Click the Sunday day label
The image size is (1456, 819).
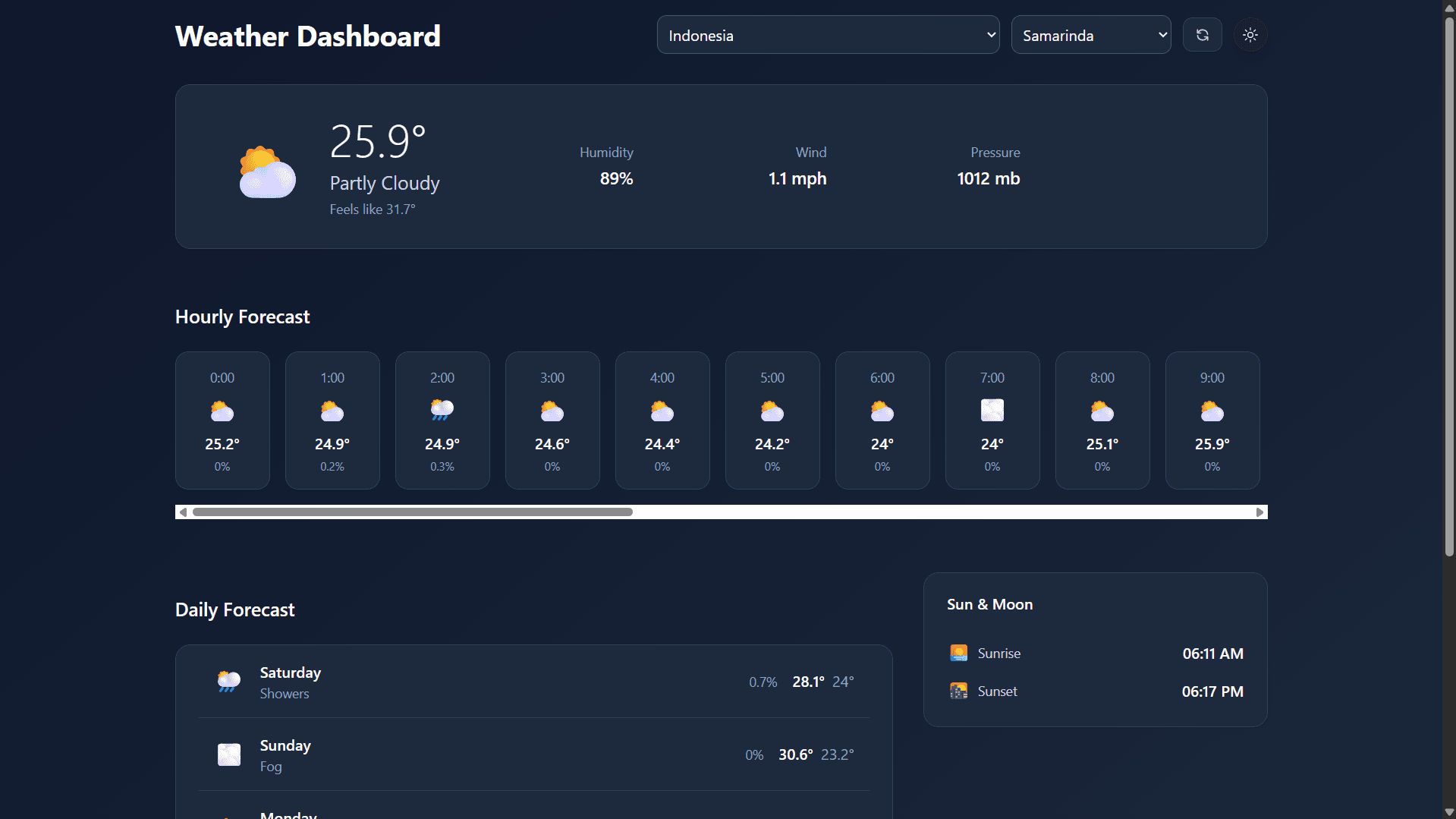(x=285, y=745)
